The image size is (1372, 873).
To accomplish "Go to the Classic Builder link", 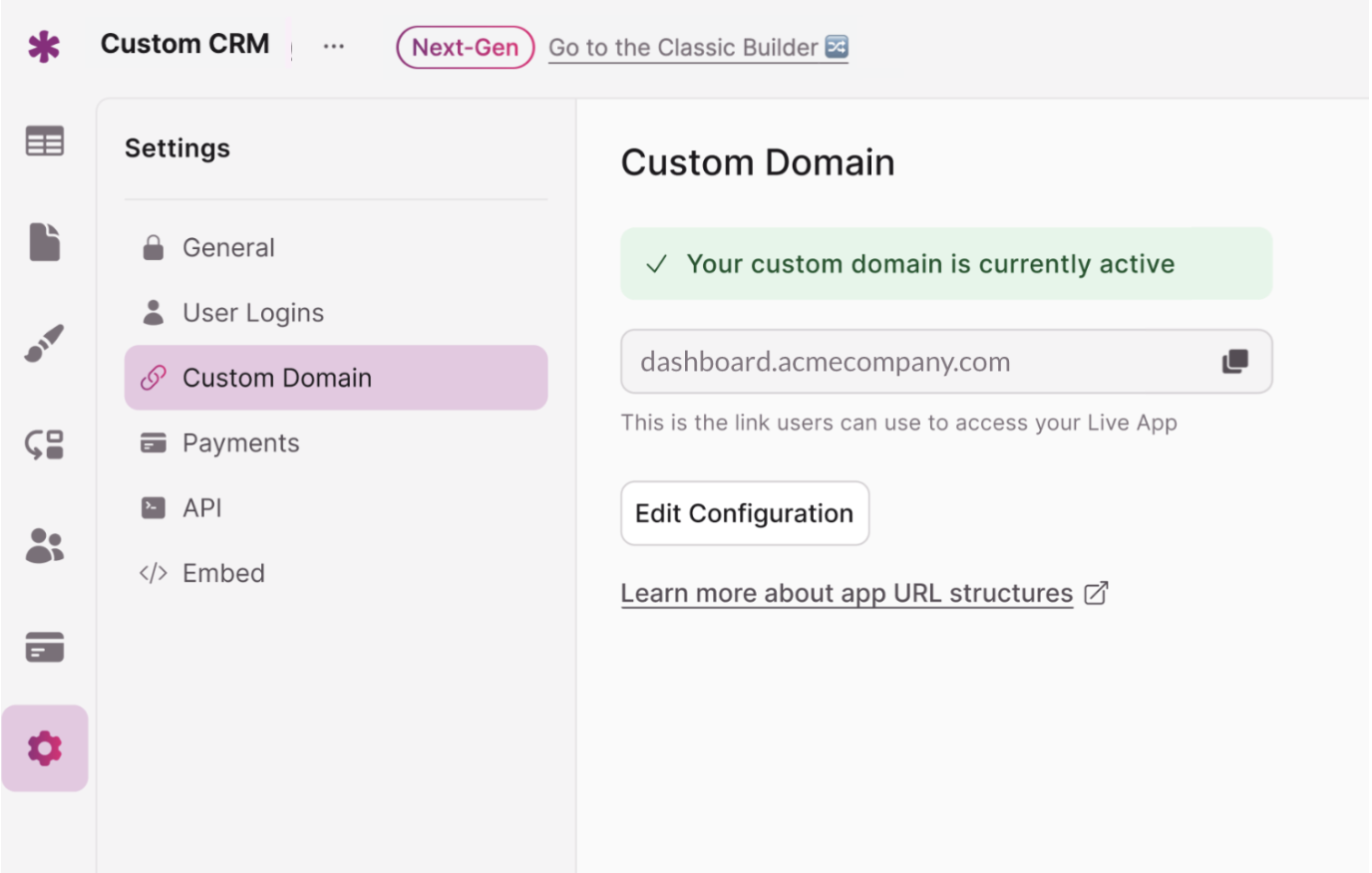I will point(697,48).
